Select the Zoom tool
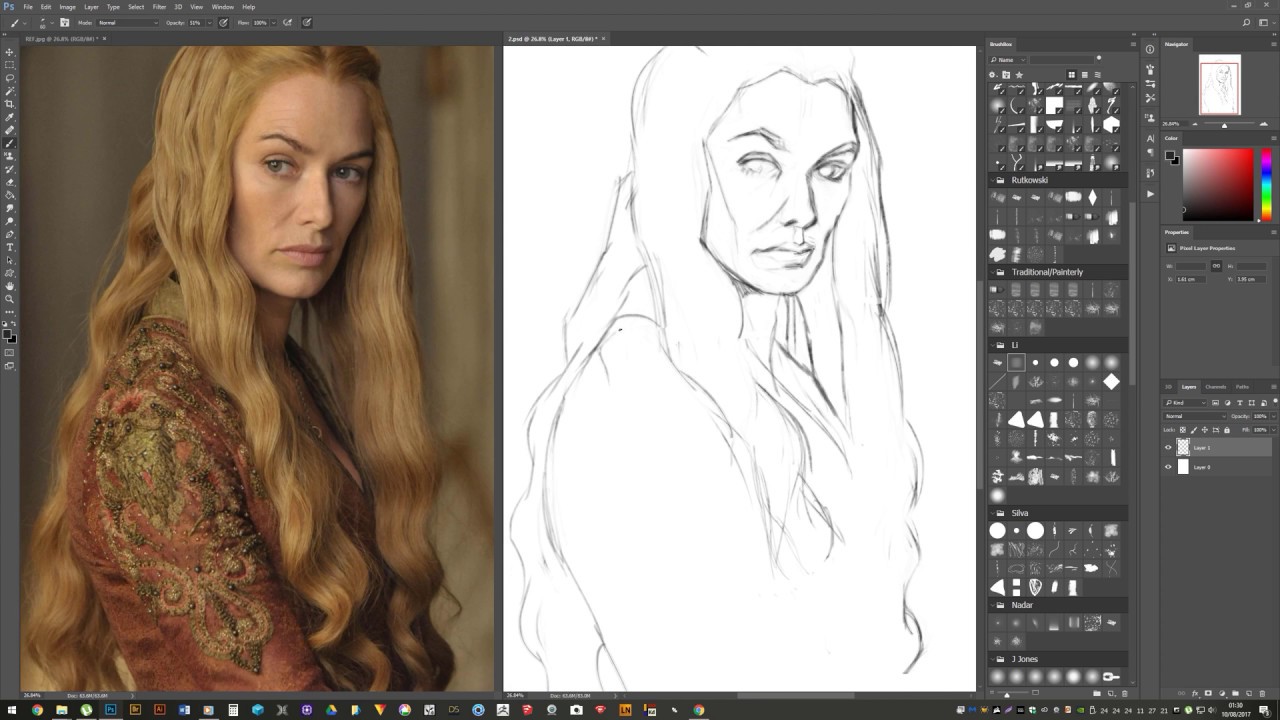This screenshot has width=1280, height=720. 10,299
